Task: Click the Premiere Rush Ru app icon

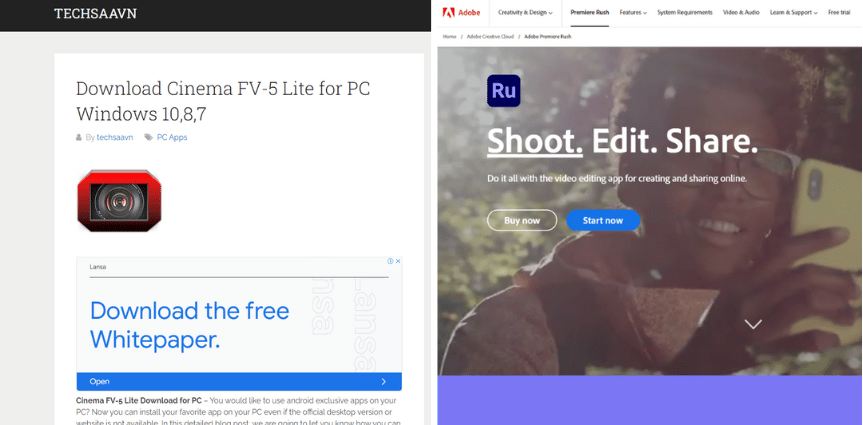Action: [504, 91]
